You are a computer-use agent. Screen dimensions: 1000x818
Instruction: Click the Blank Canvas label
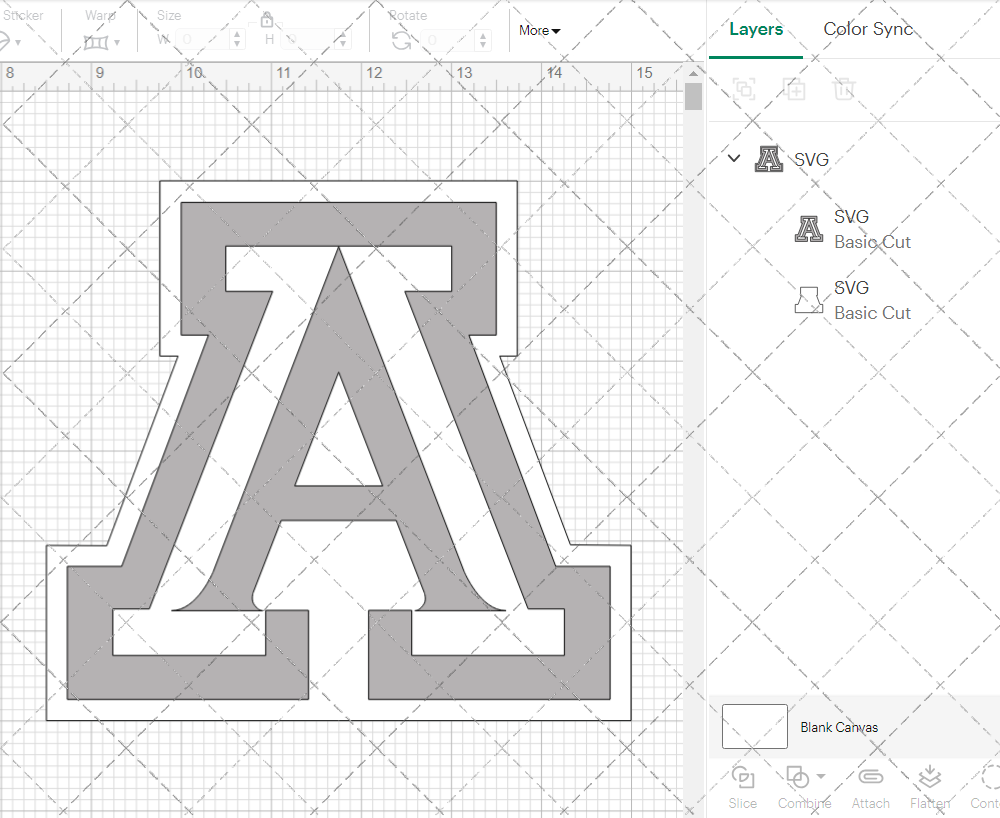click(839, 727)
